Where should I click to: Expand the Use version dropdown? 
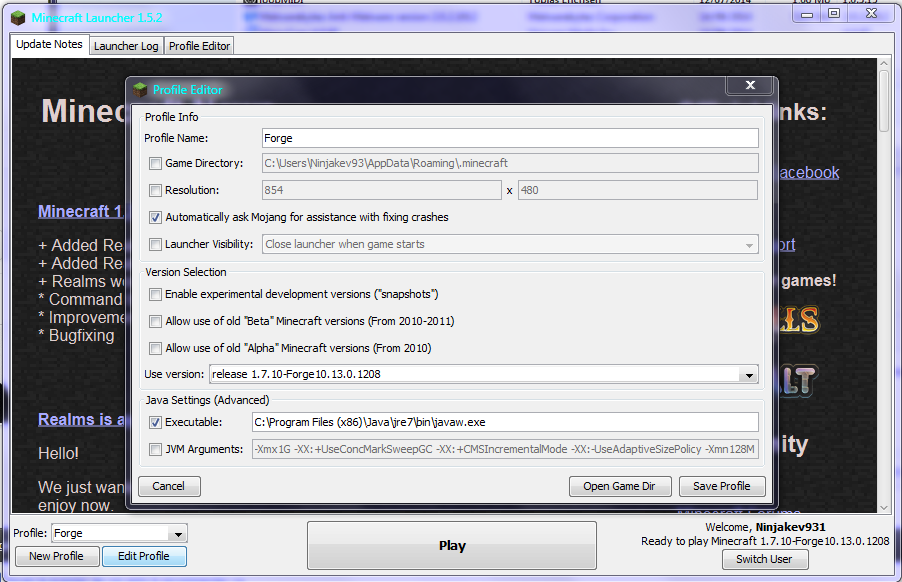pyautogui.click(x=749, y=375)
